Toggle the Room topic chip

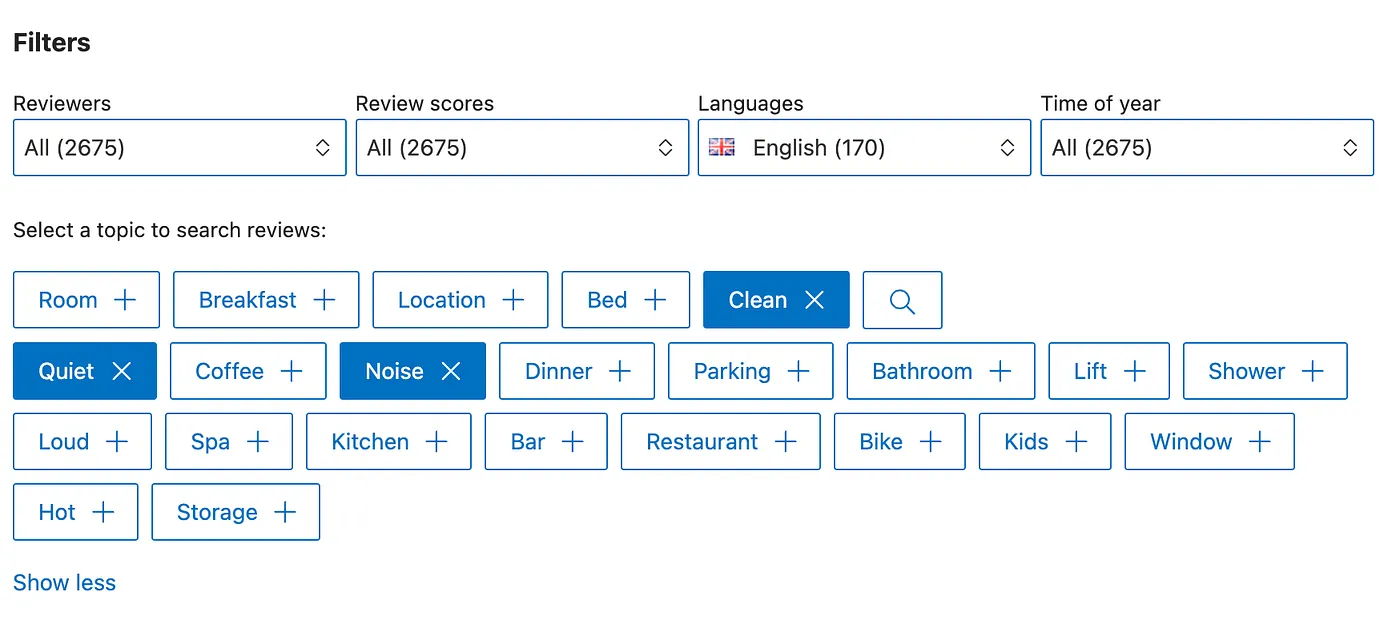point(86,300)
